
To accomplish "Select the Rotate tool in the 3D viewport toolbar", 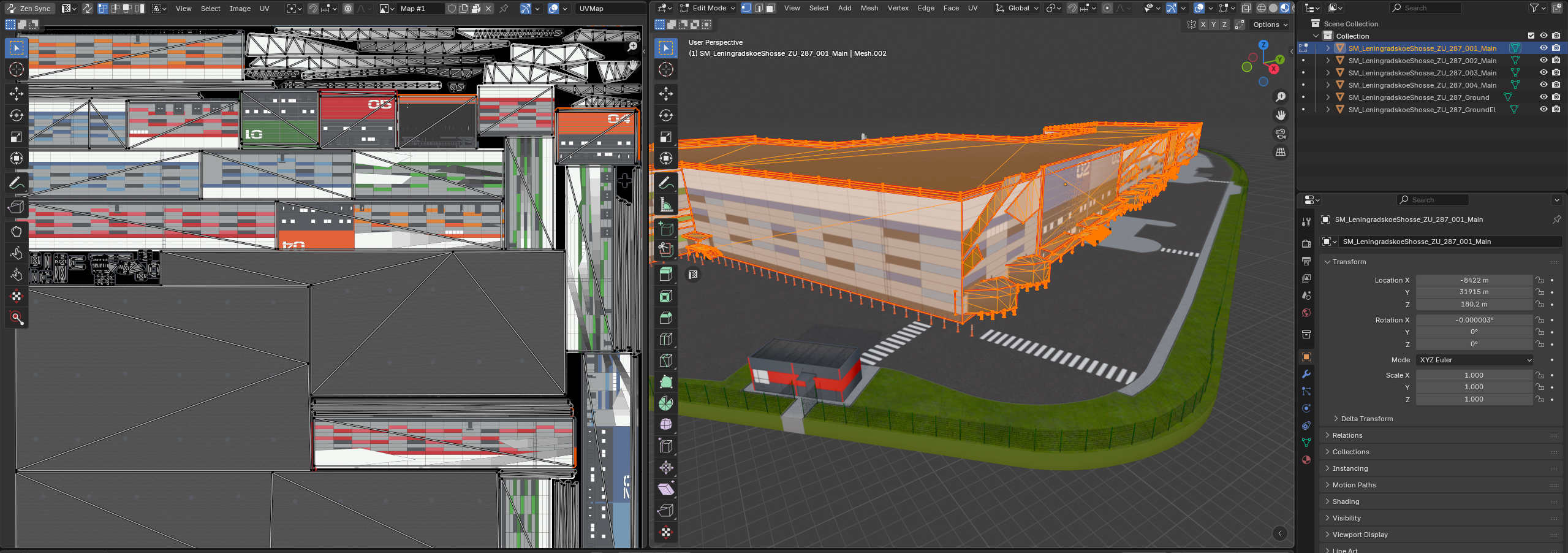I will click(666, 115).
